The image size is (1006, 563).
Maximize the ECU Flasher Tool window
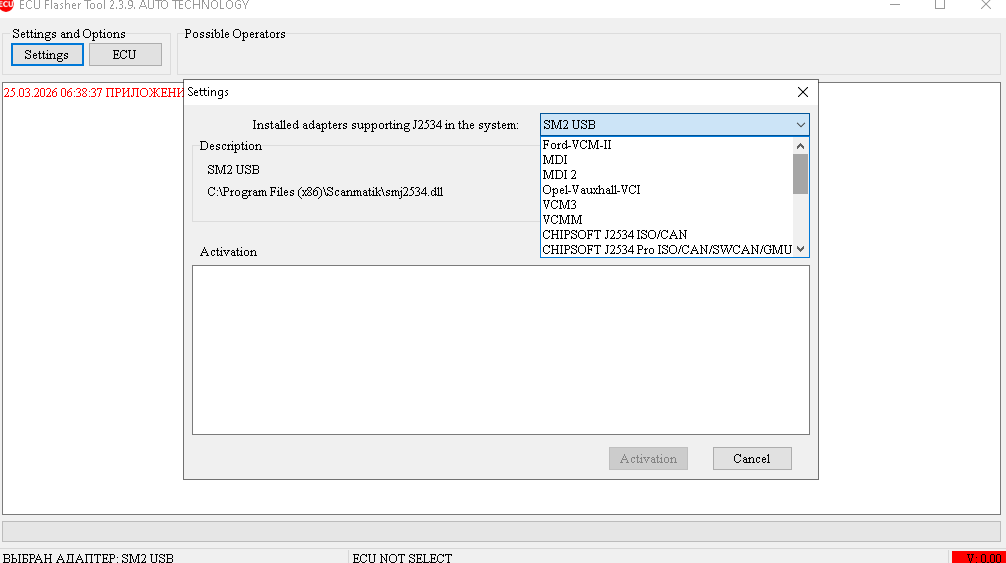pos(940,5)
